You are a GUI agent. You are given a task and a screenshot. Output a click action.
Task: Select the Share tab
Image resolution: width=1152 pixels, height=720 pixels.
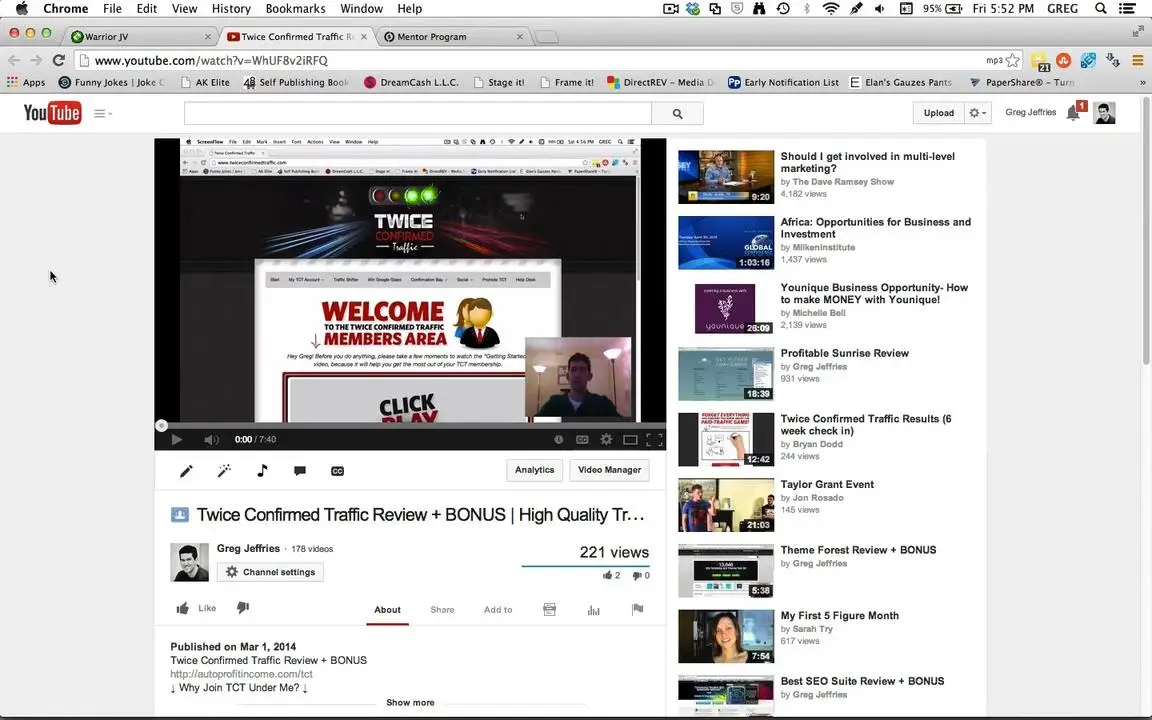point(442,610)
